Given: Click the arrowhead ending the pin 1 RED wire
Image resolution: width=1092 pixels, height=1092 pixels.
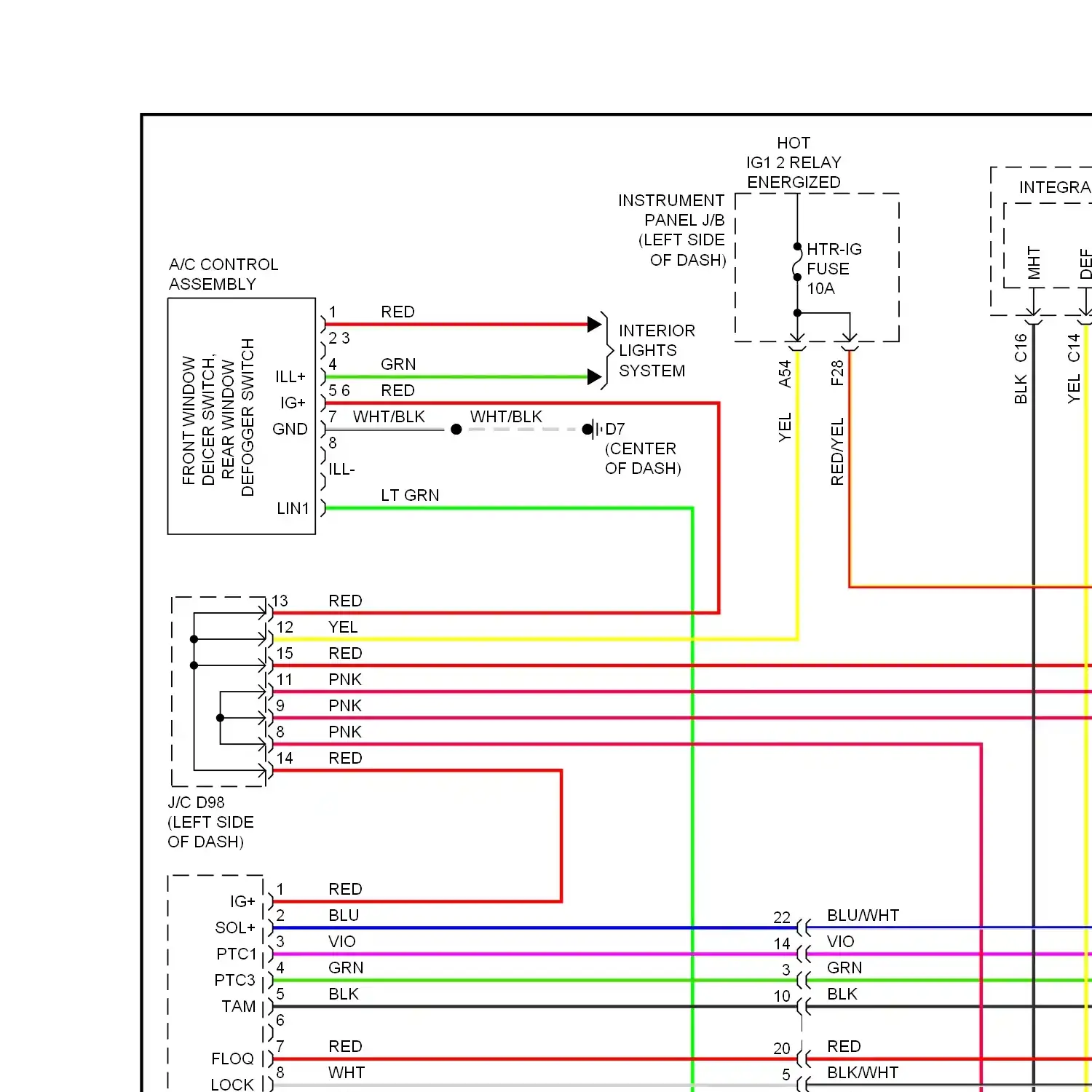Looking at the screenshot, I should [x=594, y=324].
